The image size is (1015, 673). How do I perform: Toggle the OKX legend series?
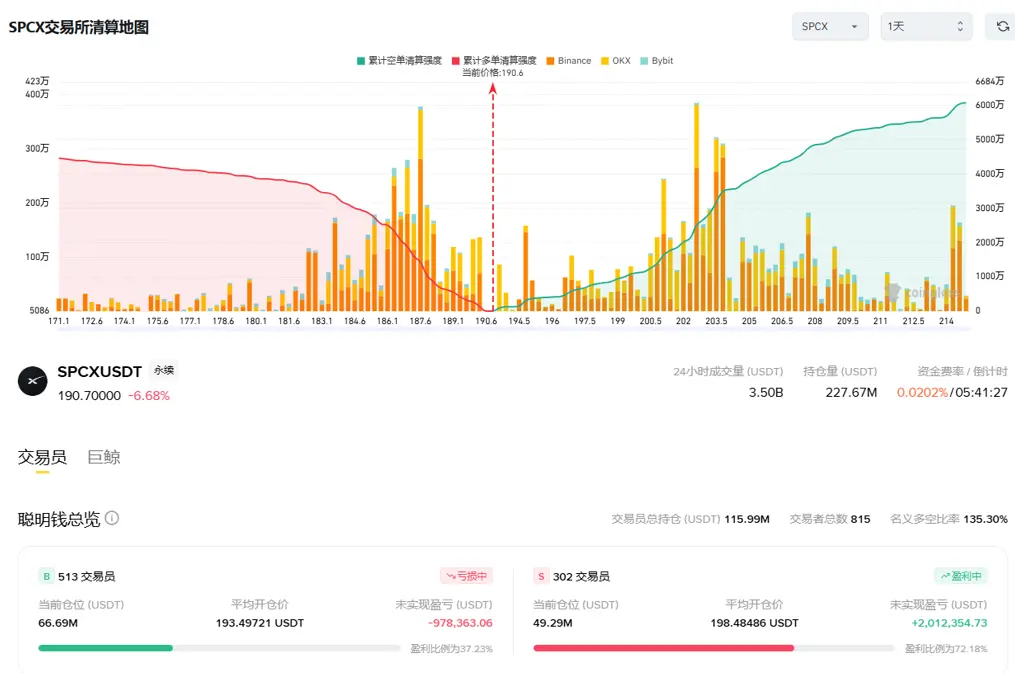coord(616,61)
